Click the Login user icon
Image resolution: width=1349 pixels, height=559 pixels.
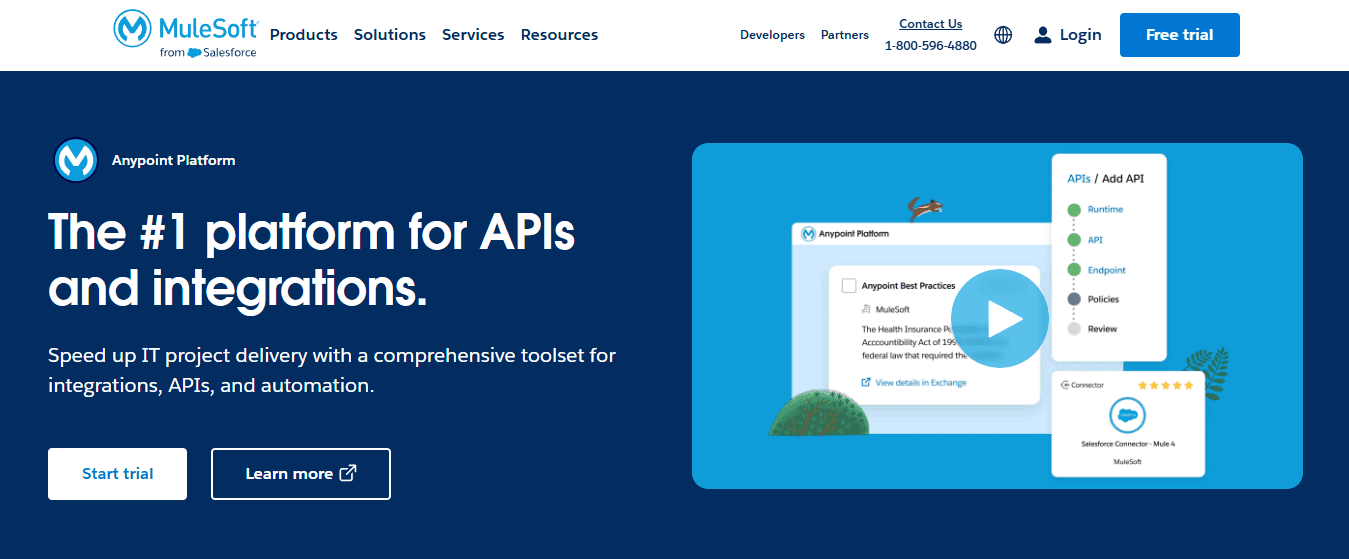click(x=1043, y=35)
